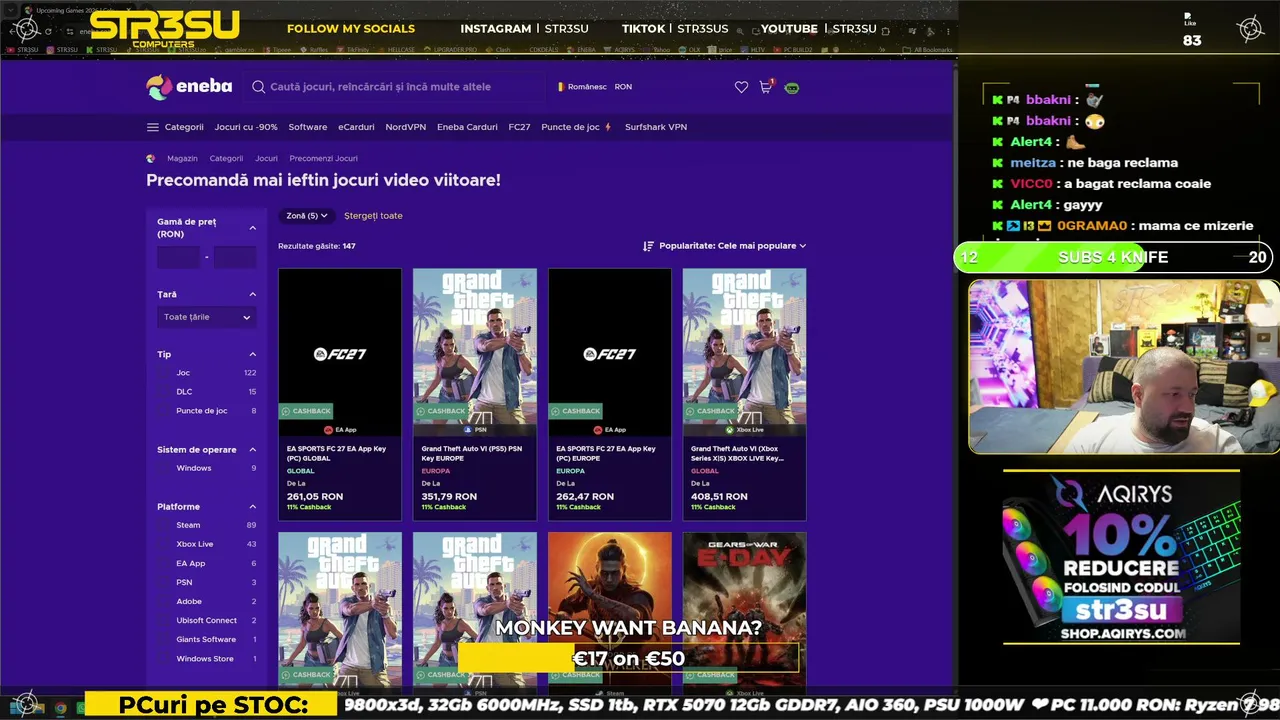Open Grand Theft Auto VI PS5 PSN title
The width and height of the screenshot is (1280, 720).
click(x=472, y=453)
